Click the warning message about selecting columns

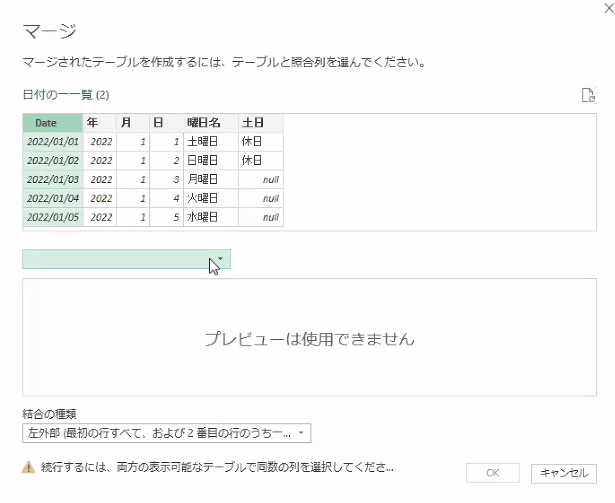pyautogui.click(x=217, y=467)
